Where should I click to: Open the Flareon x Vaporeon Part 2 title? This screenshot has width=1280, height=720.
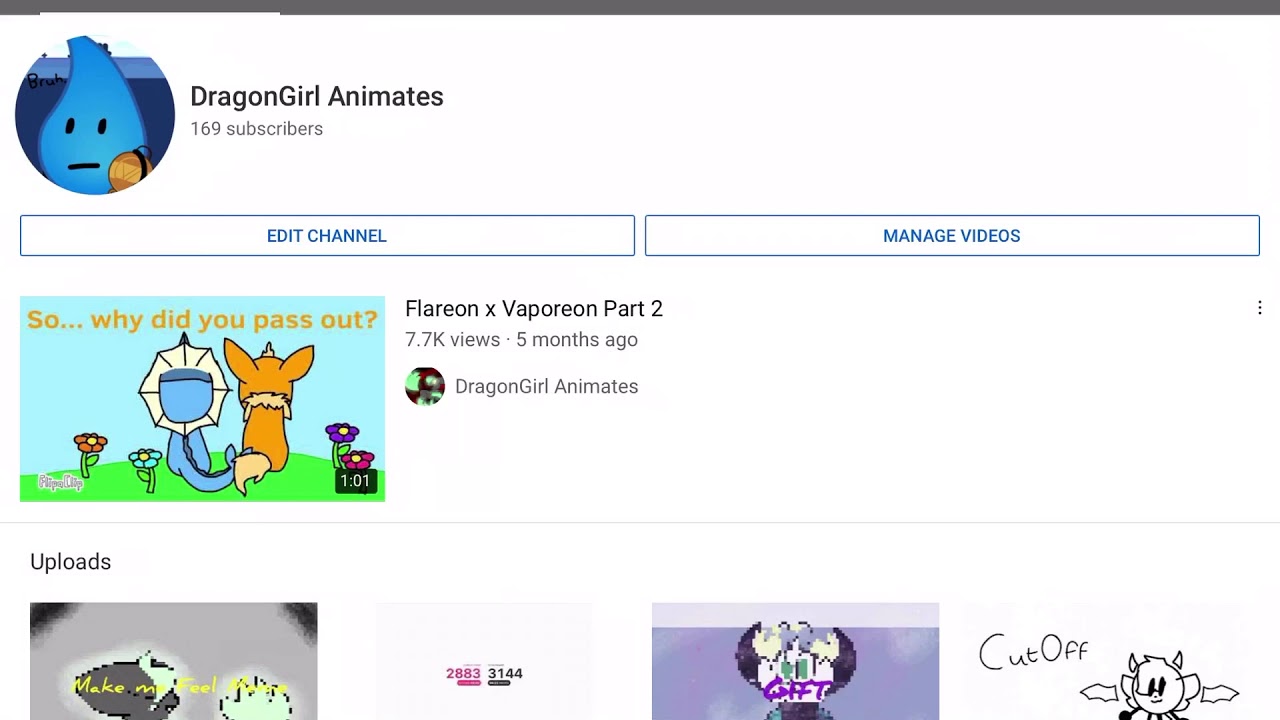[x=534, y=309]
